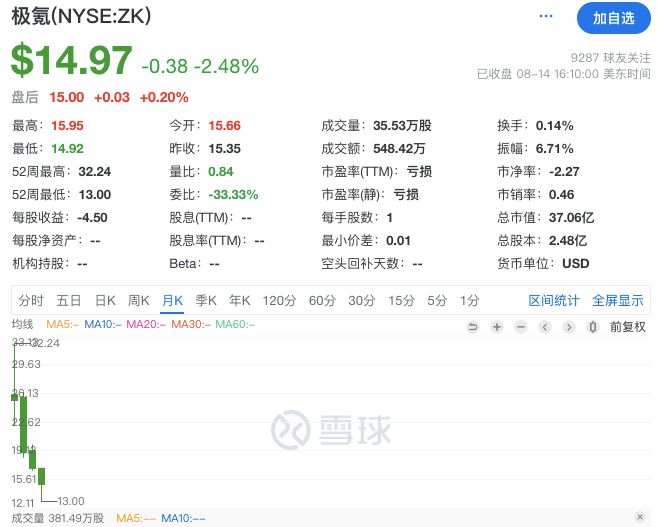Open the three-dot more options menu
Screen dimensions: 657x527
(546, 16)
